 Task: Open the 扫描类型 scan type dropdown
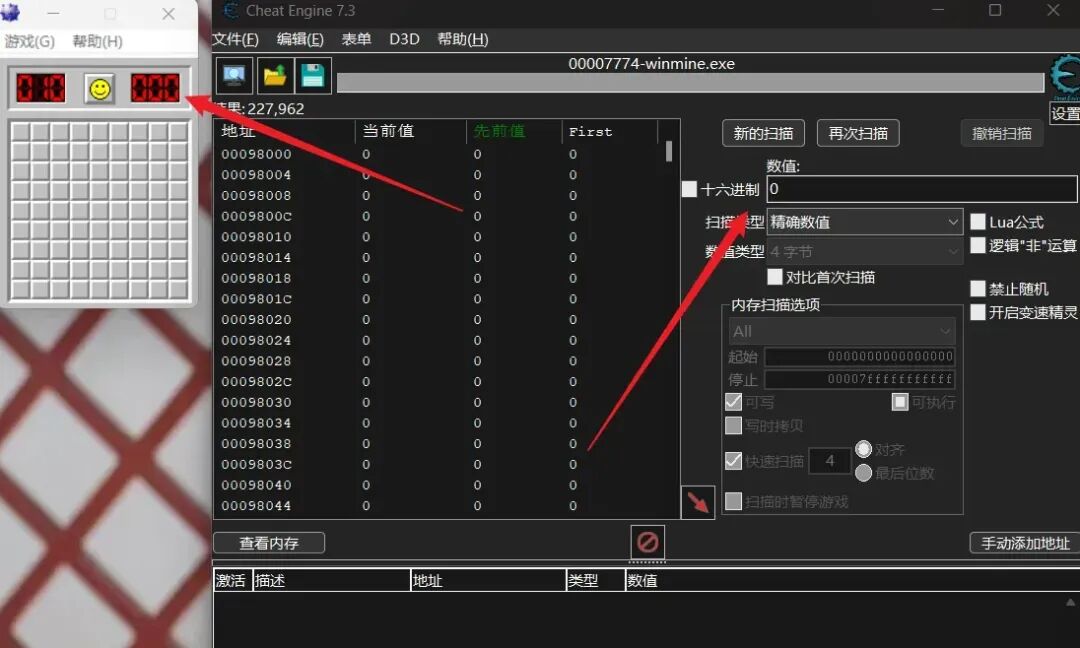pyautogui.click(x=864, y=221)
